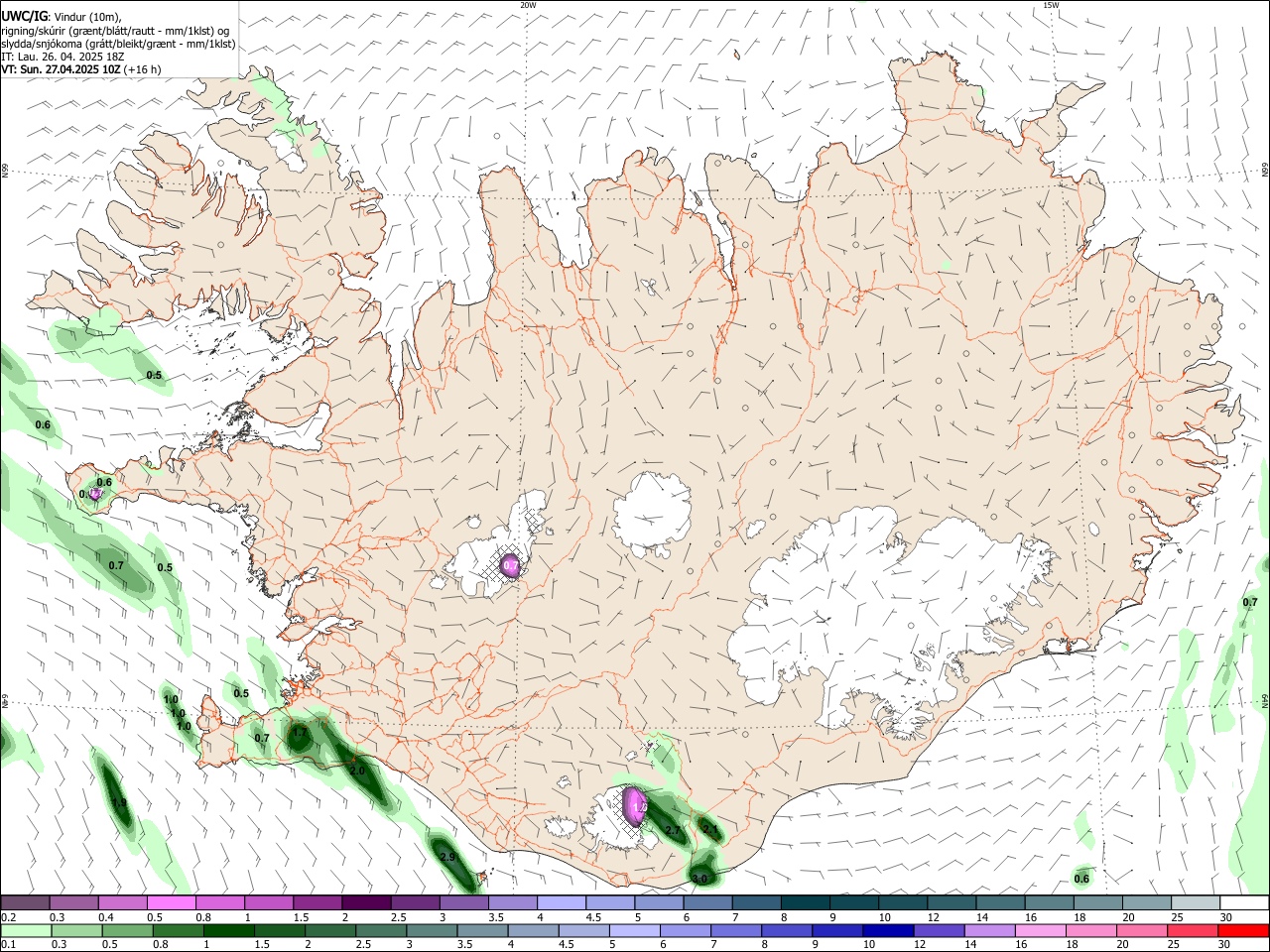Click the grey-green swatch labeled 3 in lower row
The image size is (1270, 952).
(x=433, y=931)
